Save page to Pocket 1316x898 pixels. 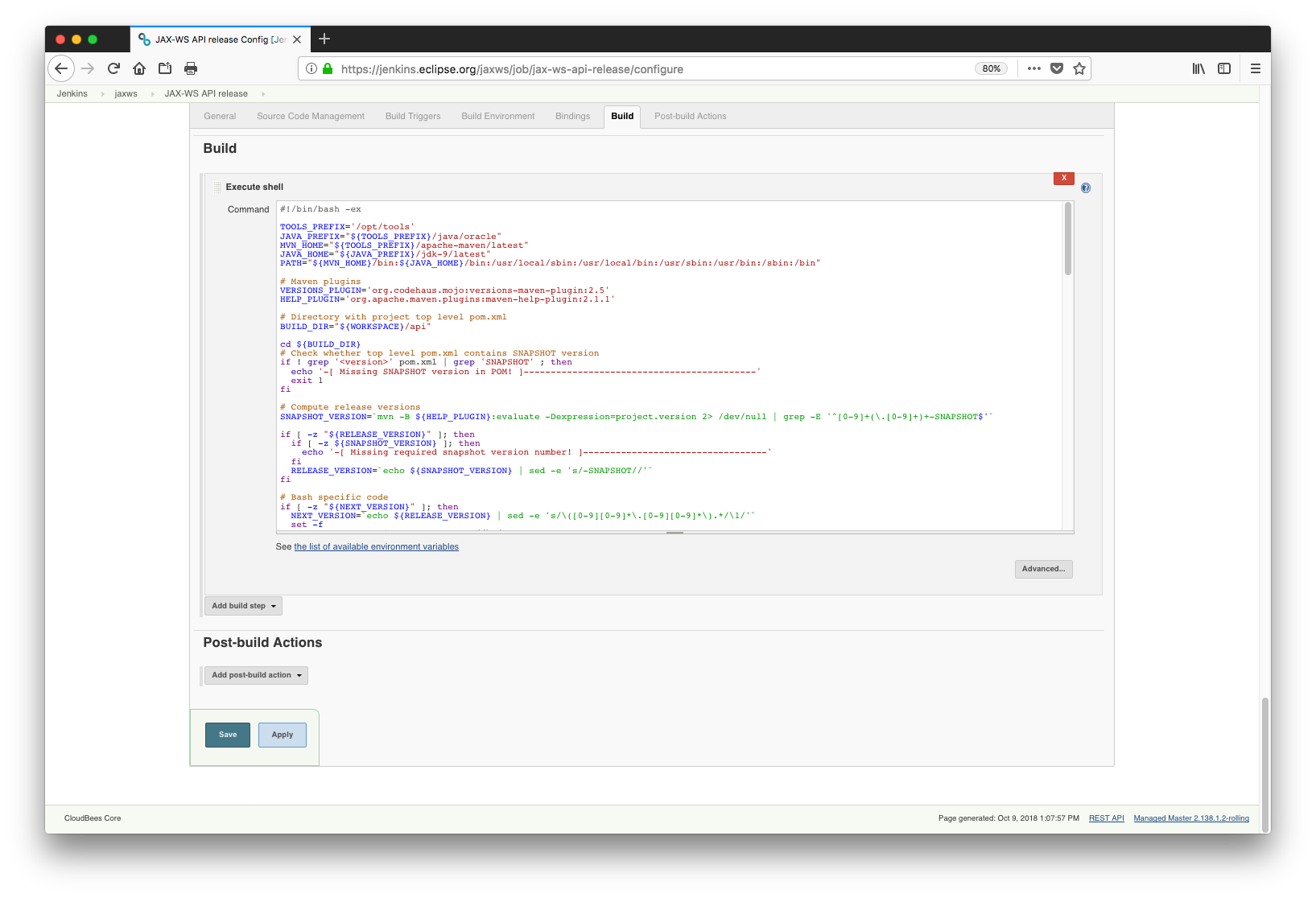[1057, 68]
